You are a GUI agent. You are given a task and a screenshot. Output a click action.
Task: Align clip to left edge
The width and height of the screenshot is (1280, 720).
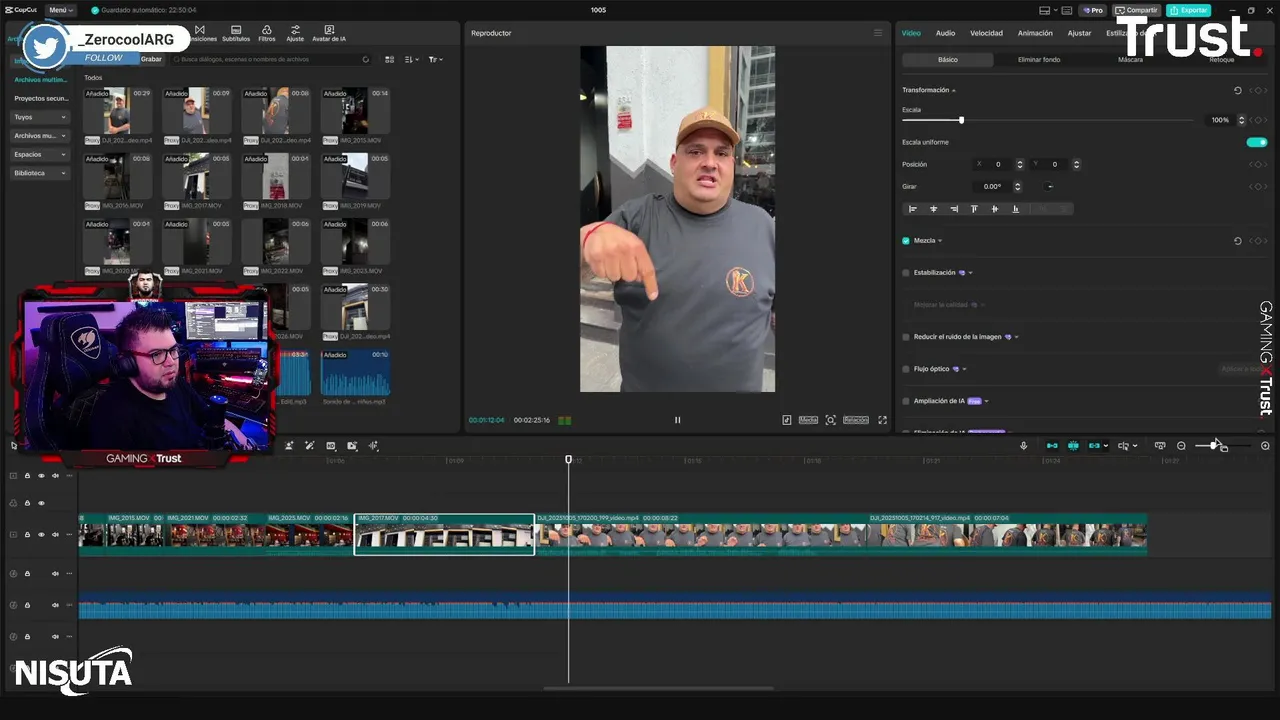(x=913, y=209)
